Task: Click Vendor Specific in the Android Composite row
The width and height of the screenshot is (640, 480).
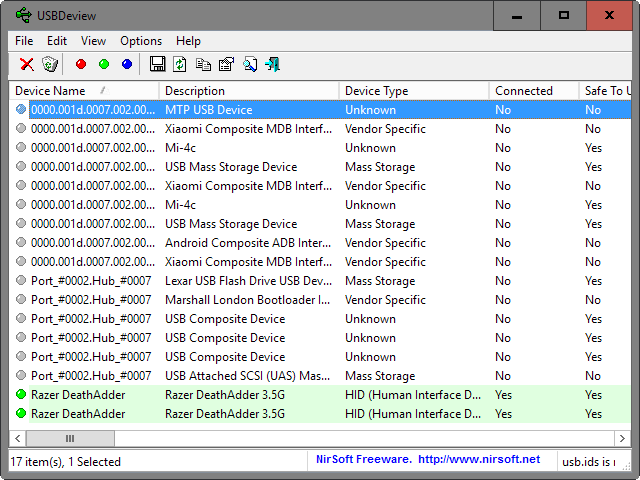Action: click(x=385, y=243)
